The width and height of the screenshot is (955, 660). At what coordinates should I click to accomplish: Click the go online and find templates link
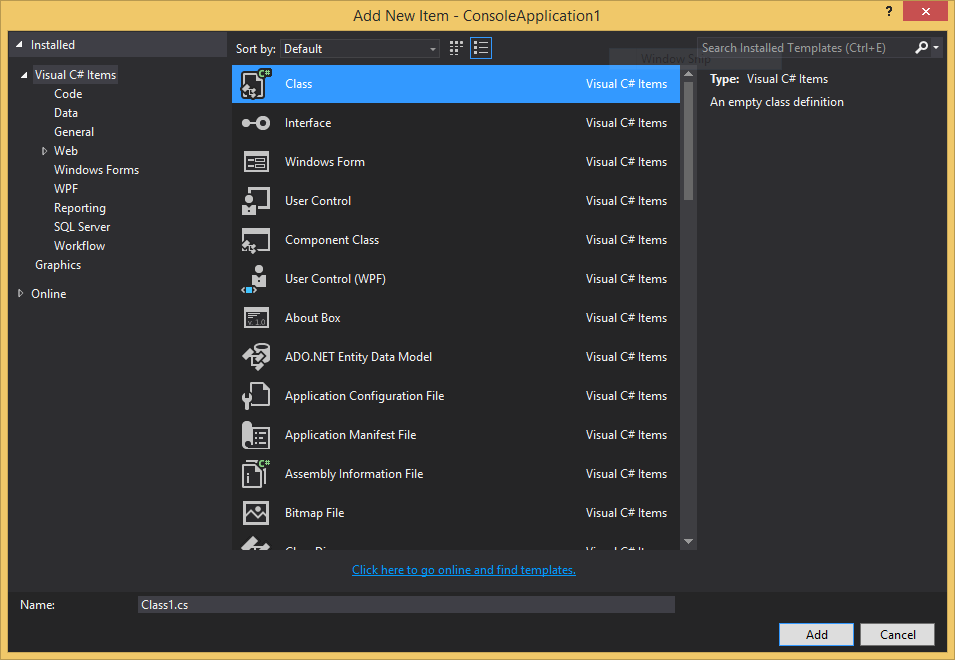click(463, 570)
